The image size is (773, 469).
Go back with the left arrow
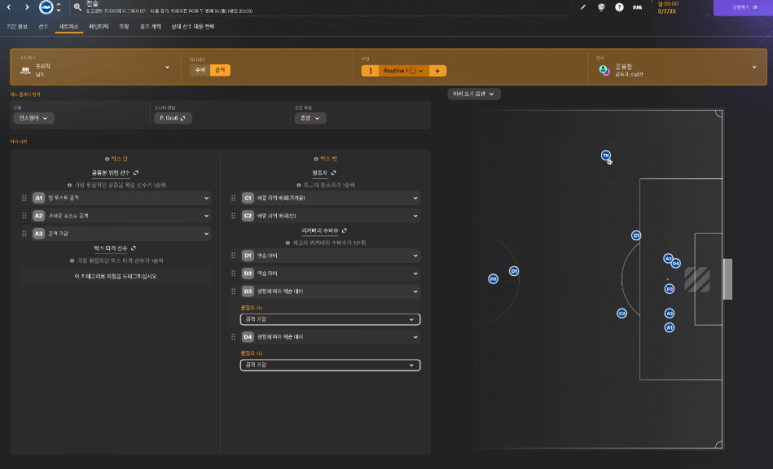(9, 7)
